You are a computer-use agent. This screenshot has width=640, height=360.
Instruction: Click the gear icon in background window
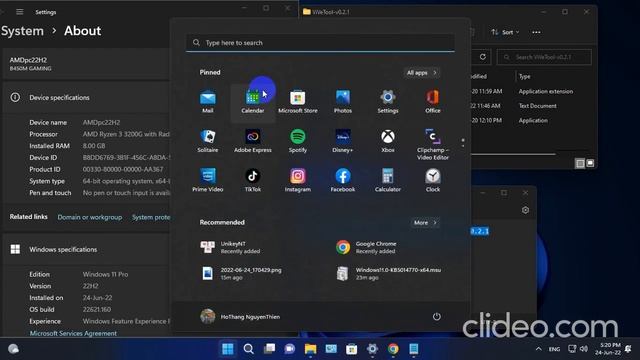[x=525, y=210]
